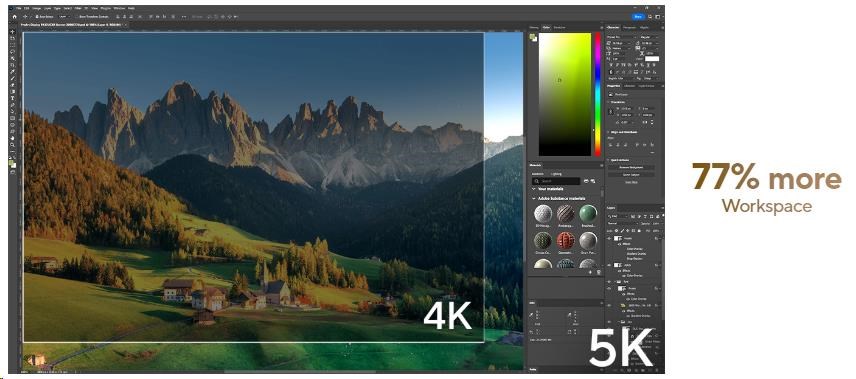Viewport: 856px width, 379px height.
Task: Click the Select Subject quick action button
Action: [x=632, y=175]
